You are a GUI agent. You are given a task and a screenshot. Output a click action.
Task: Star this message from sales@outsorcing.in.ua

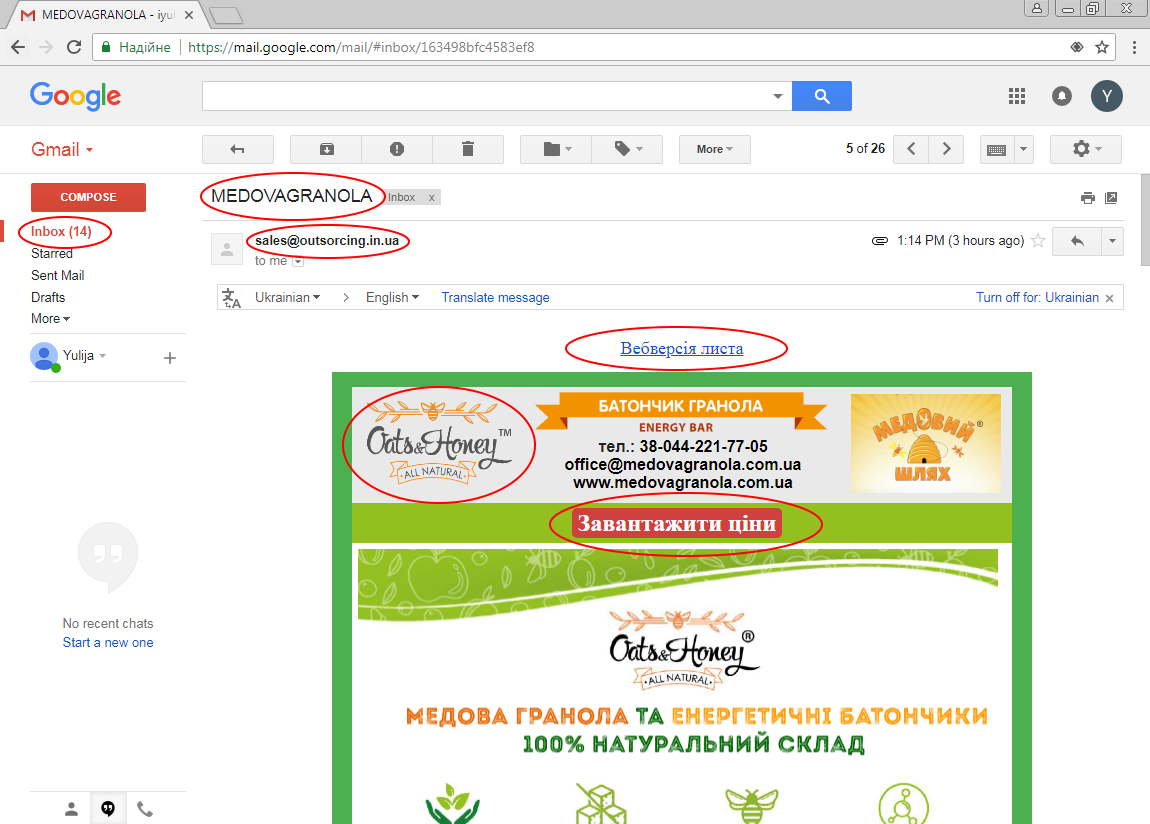[1038, 241]
